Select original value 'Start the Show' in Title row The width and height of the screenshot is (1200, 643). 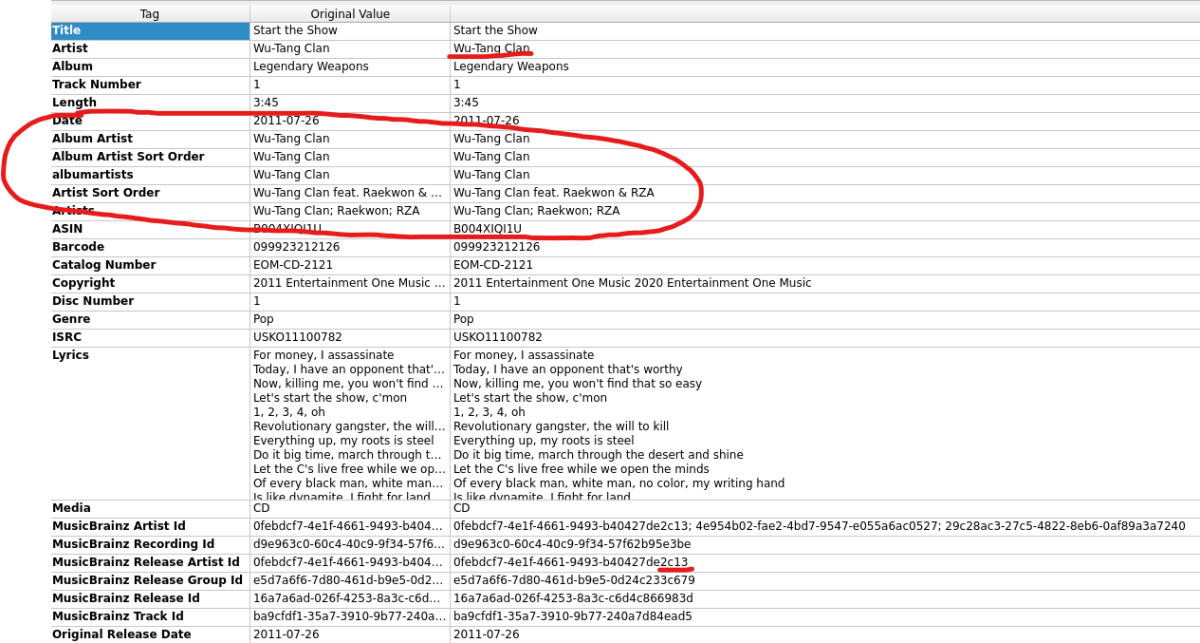(x=293, y=30)
